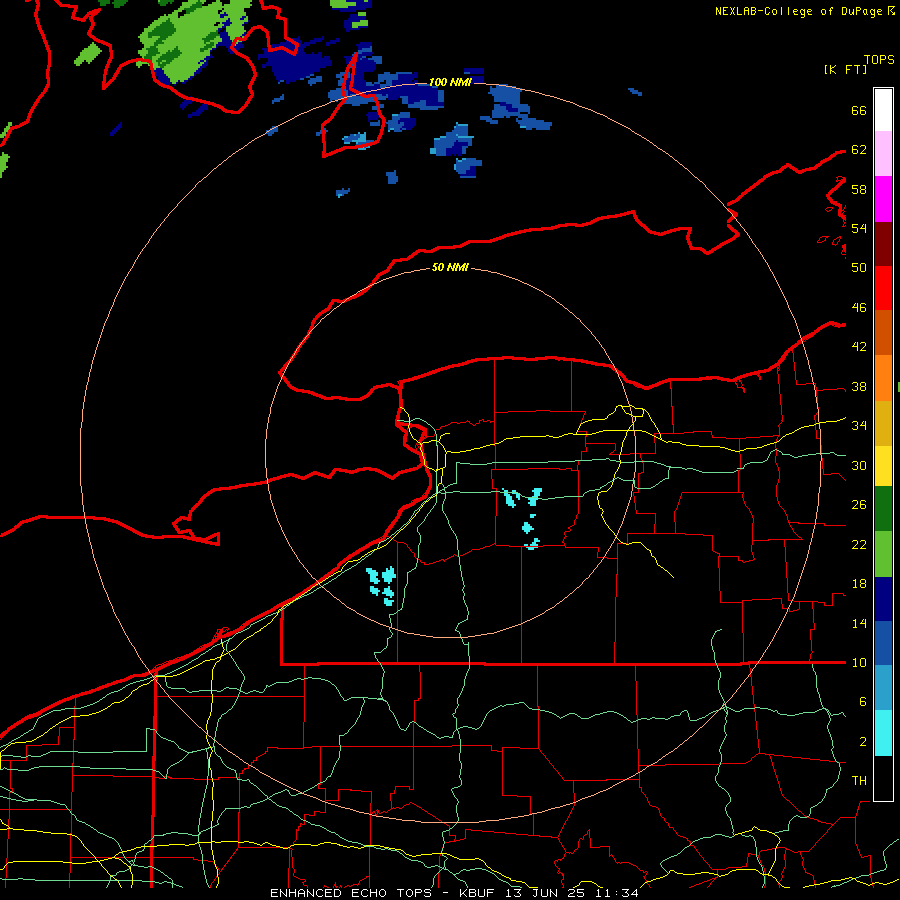This screenshot has width=900, height=900.
Task: Pick the yellow legend swatch
Action: pos(883,466)
